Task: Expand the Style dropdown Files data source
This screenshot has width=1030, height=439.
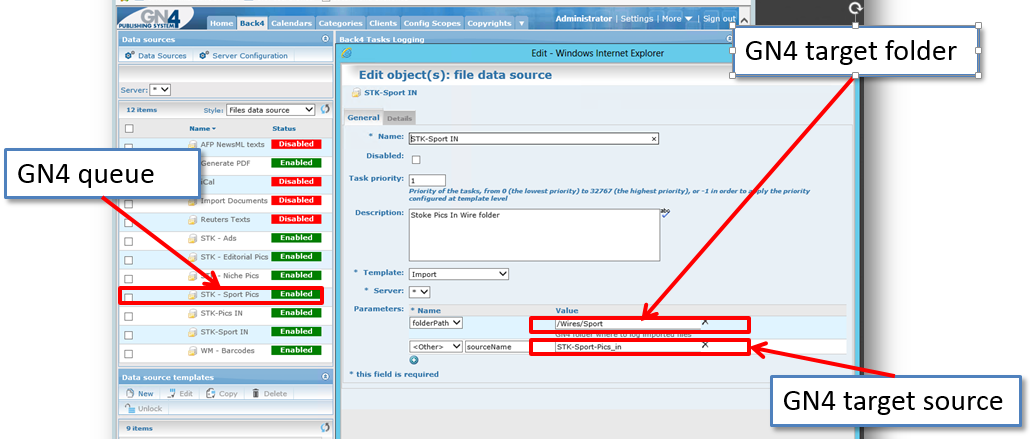Action: pos(270,110)
